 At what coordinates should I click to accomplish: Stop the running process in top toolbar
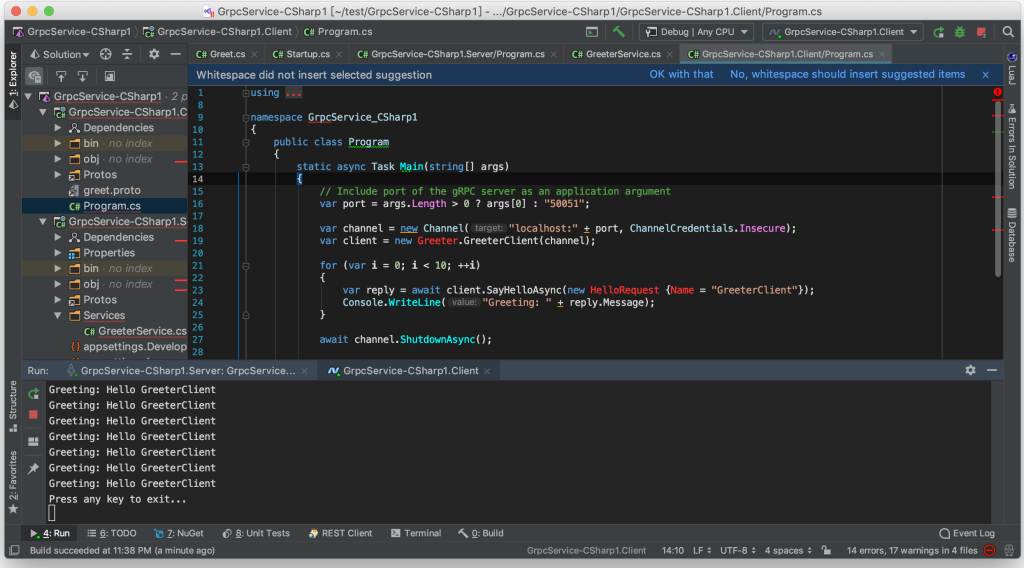[981, 32]
